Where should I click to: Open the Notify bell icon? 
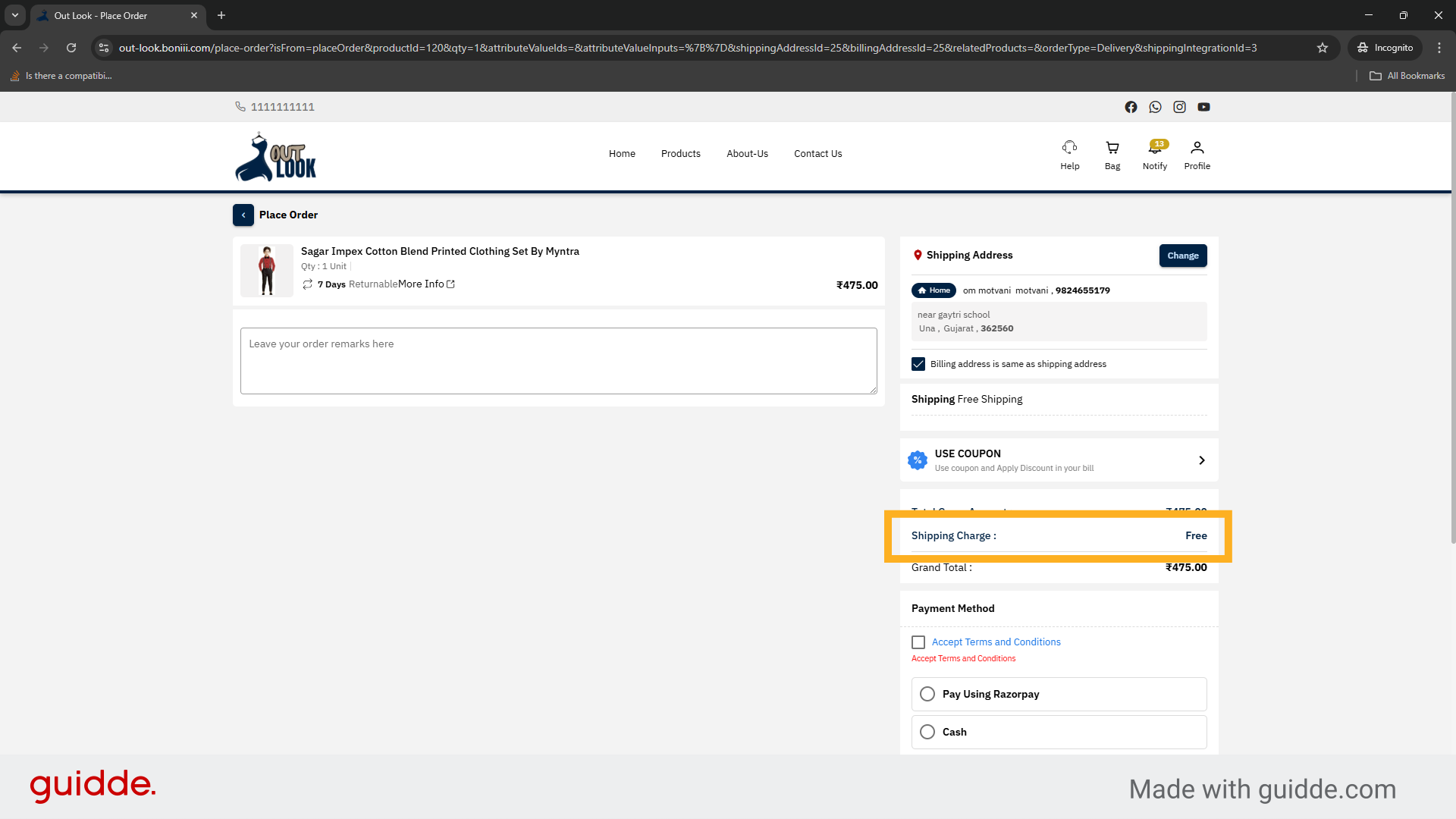tap(1154, 148)
